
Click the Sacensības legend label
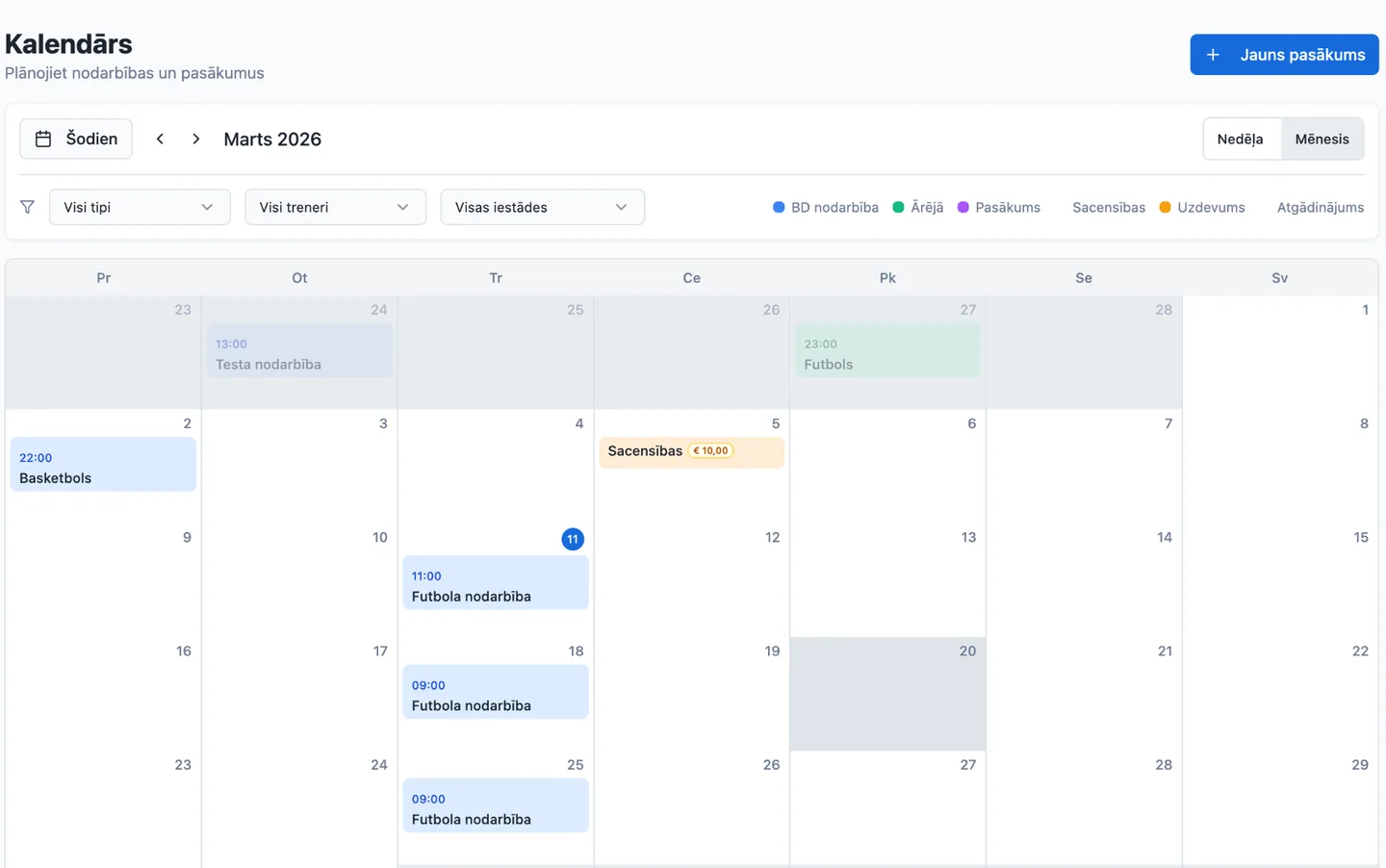(1109, 207)
